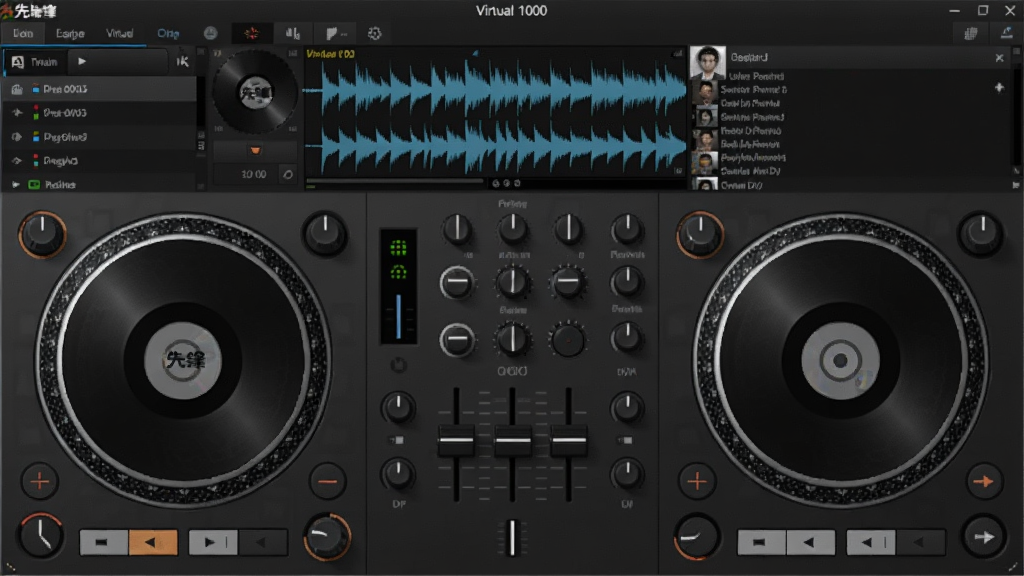Image resolution: width=1024 pixels, height=576 pixels.
Task: Click the left deck orange reverse play button
Action: [x=153, y=542]
